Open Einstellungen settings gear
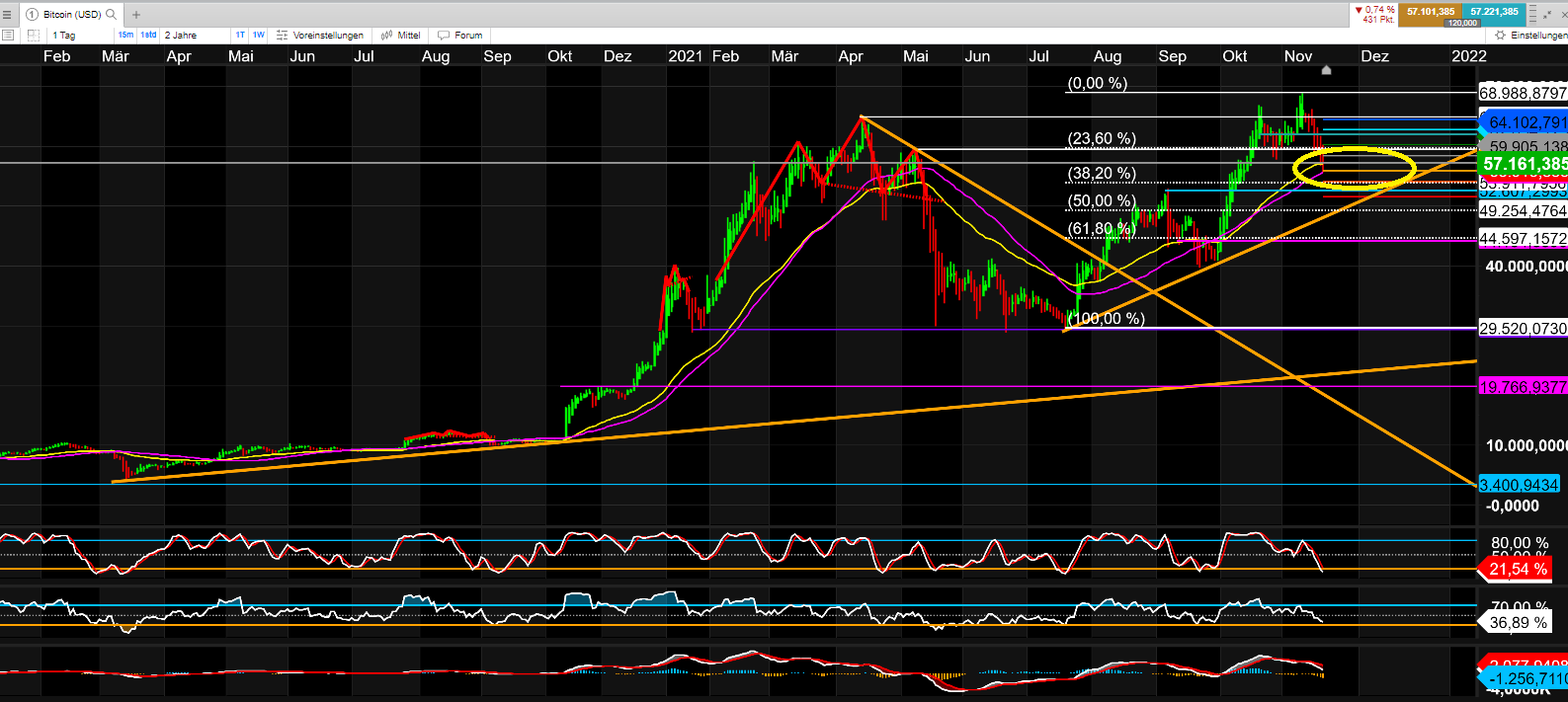The image size is (1568, 702). click(1530, 36)
